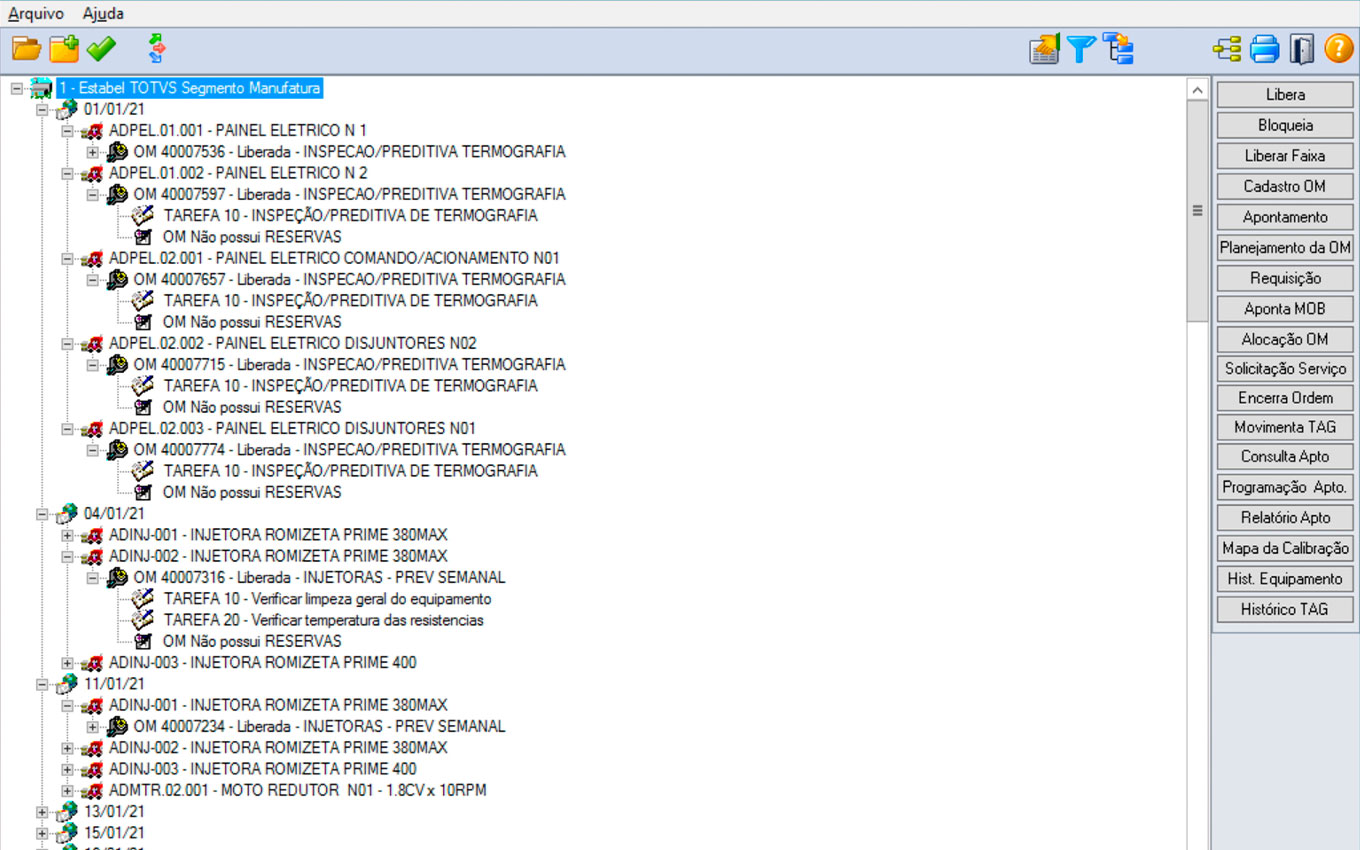Click the open folder toolbar icon

[26, 48]
